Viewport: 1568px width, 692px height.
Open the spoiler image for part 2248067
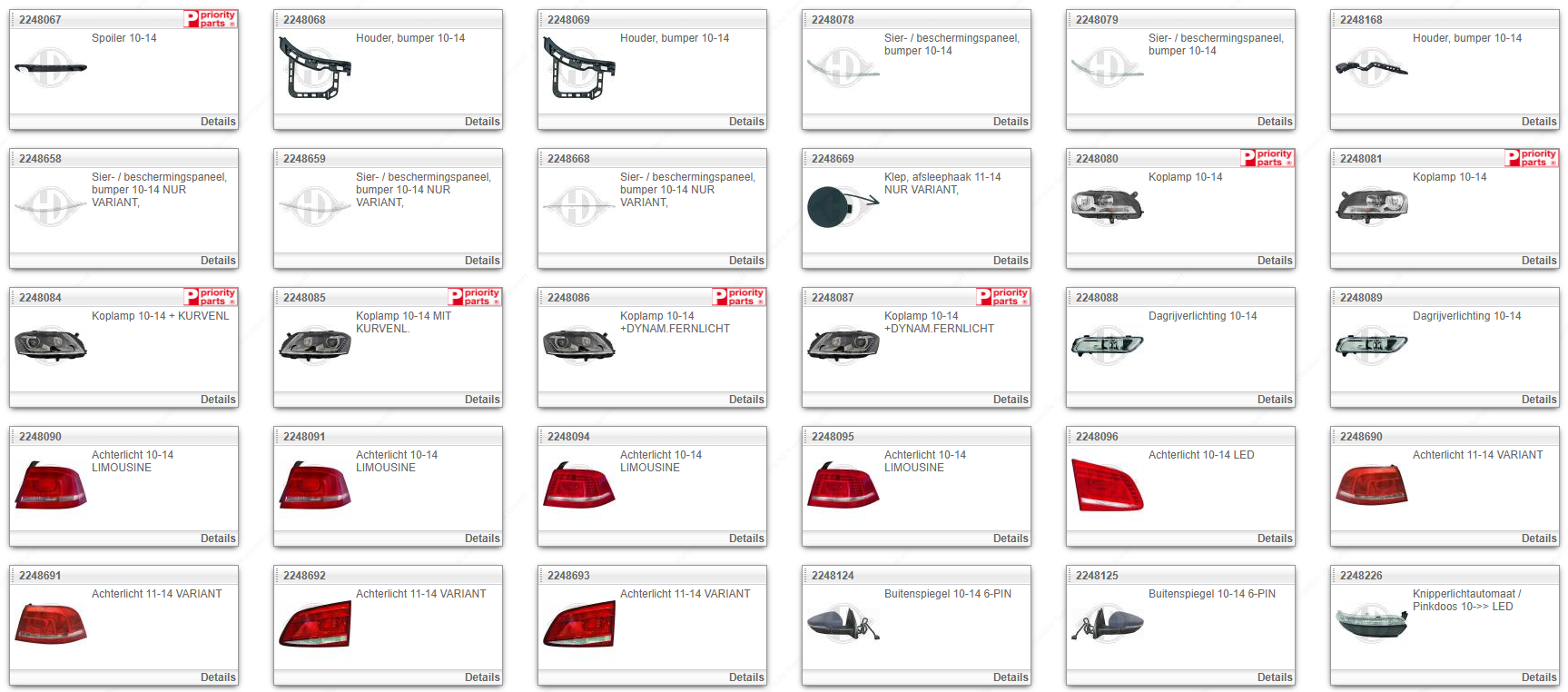(51, 68)
